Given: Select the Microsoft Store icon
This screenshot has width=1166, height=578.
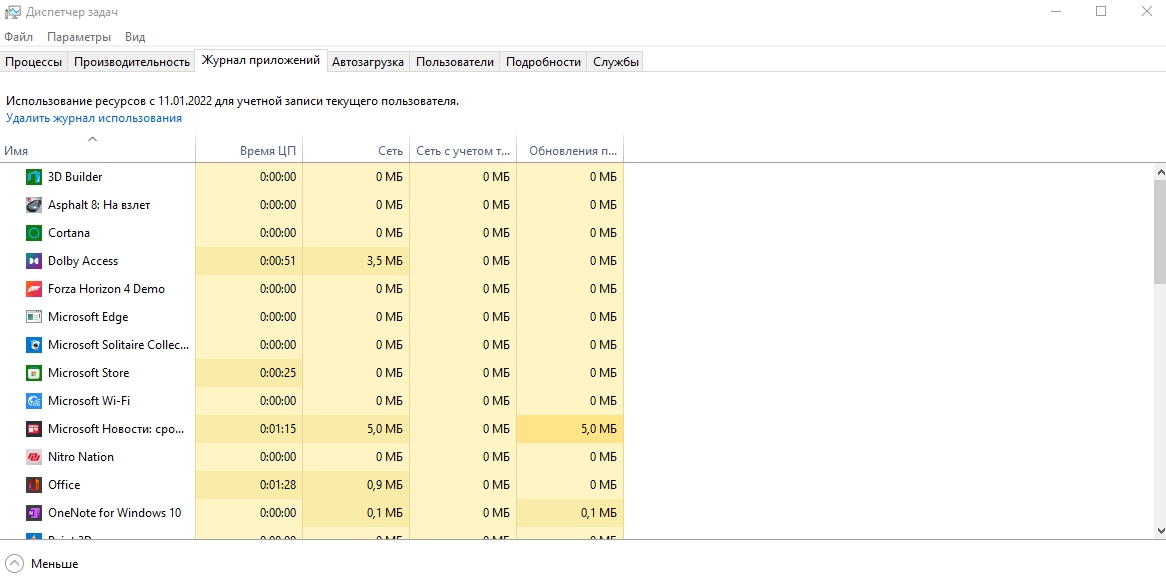Looking at the screenshot, I should tap(34, 373).
